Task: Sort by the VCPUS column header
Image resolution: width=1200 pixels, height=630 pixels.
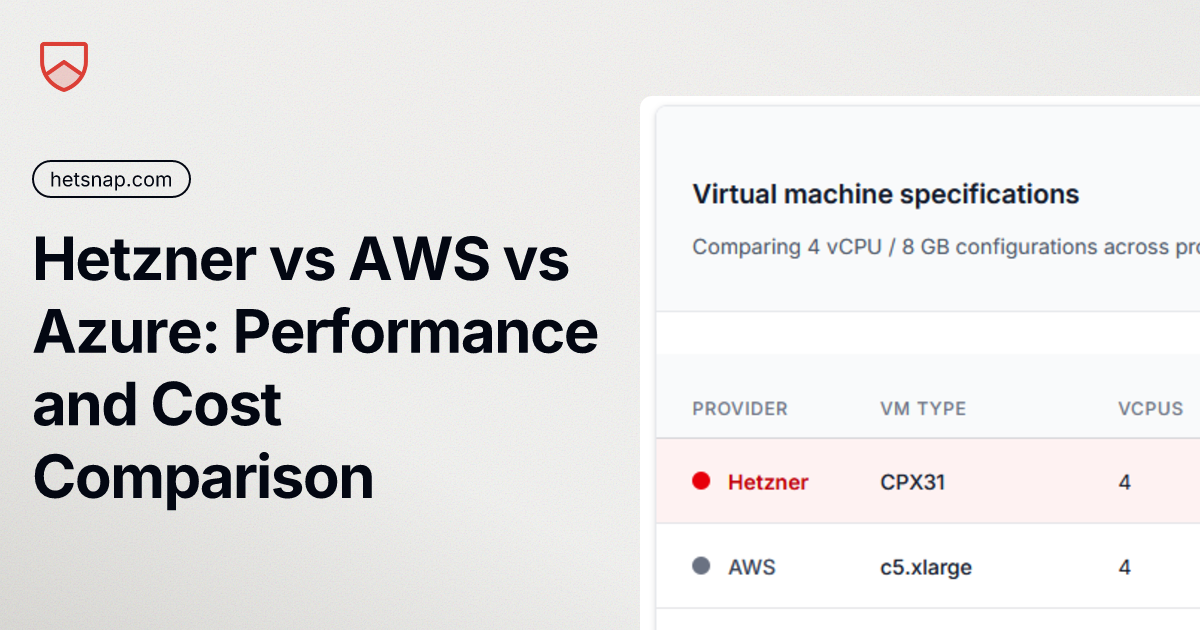Action: (x=1150, y=408)
